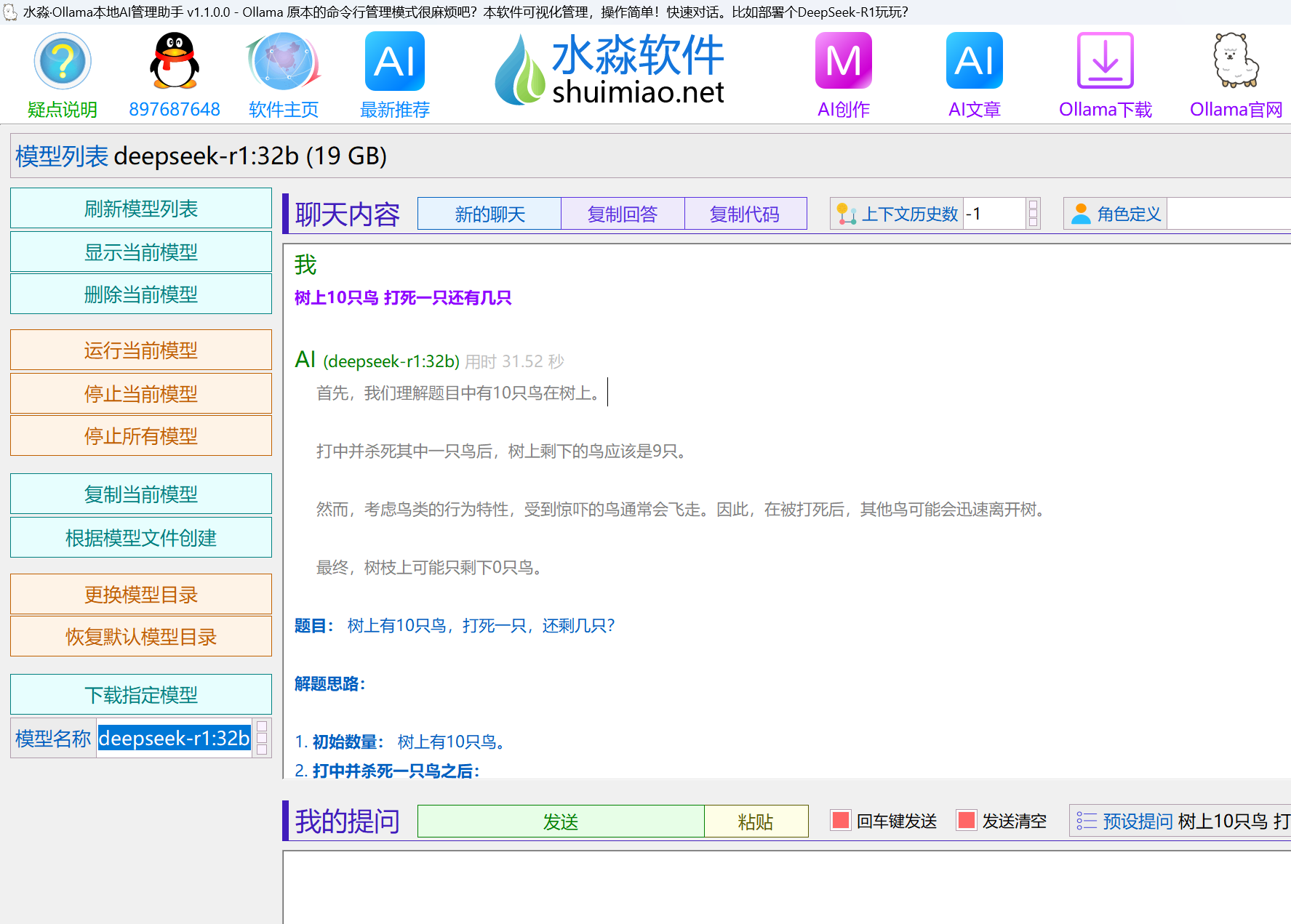Click the app icon in the title bar
This screenshot has height=924, width=1291.
(x=9, y=12)
